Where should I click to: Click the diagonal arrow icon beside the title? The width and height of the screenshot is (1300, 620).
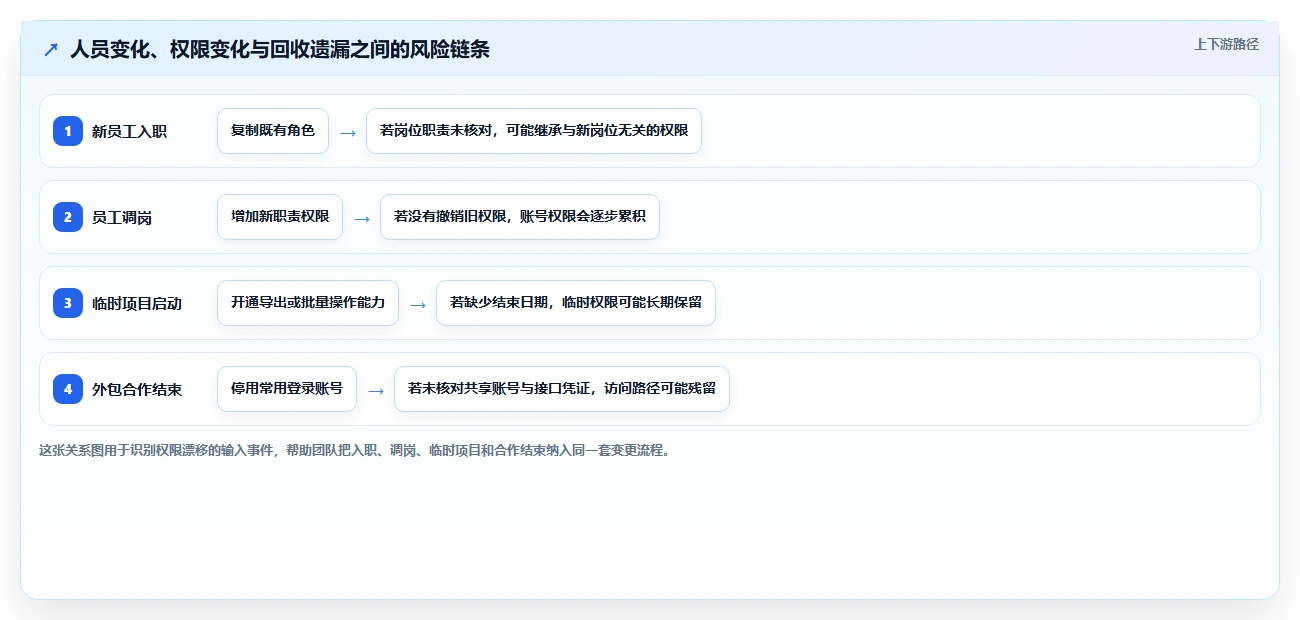(50, 49)
